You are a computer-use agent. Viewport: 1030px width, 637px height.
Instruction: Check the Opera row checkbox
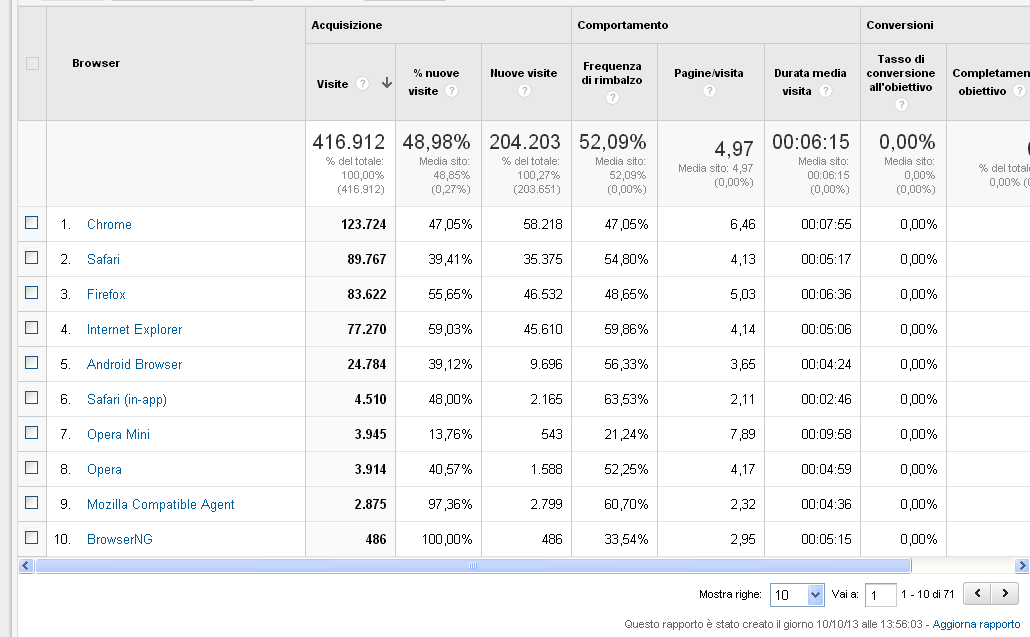[32, 468]
